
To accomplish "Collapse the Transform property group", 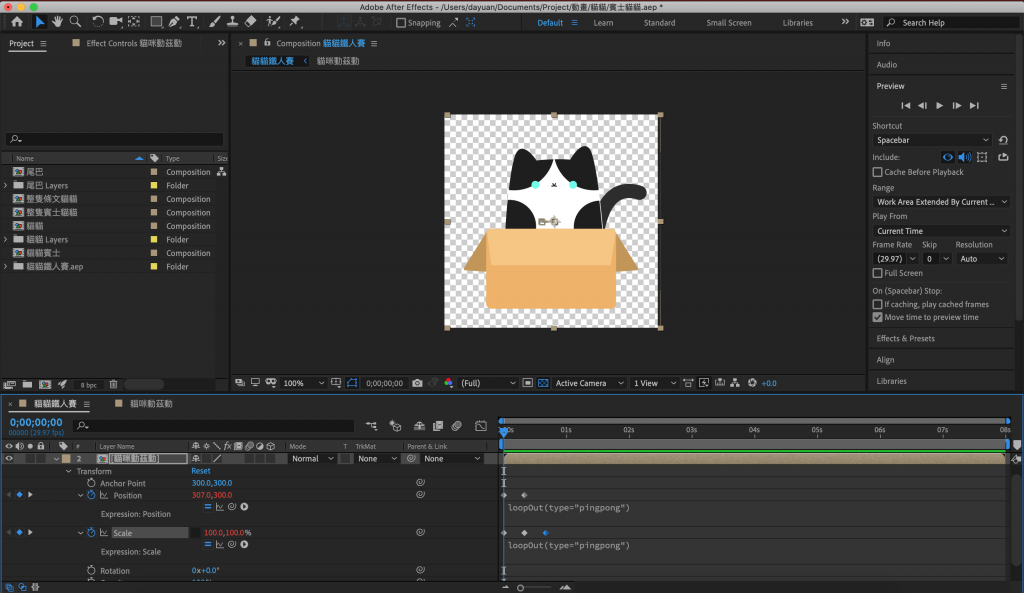I will [x=68, y=471].
